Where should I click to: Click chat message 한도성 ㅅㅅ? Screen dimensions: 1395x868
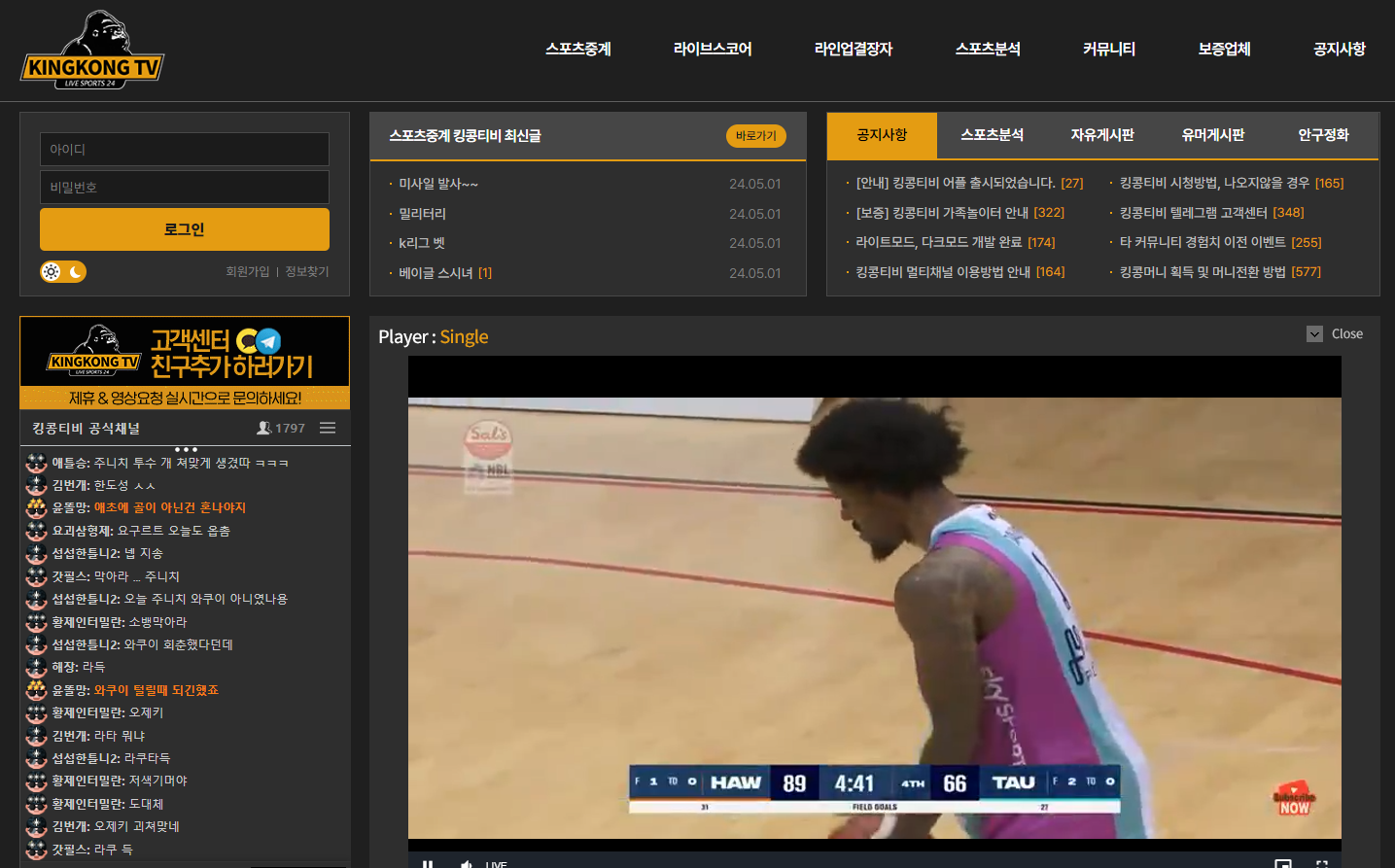click(124, 485)
